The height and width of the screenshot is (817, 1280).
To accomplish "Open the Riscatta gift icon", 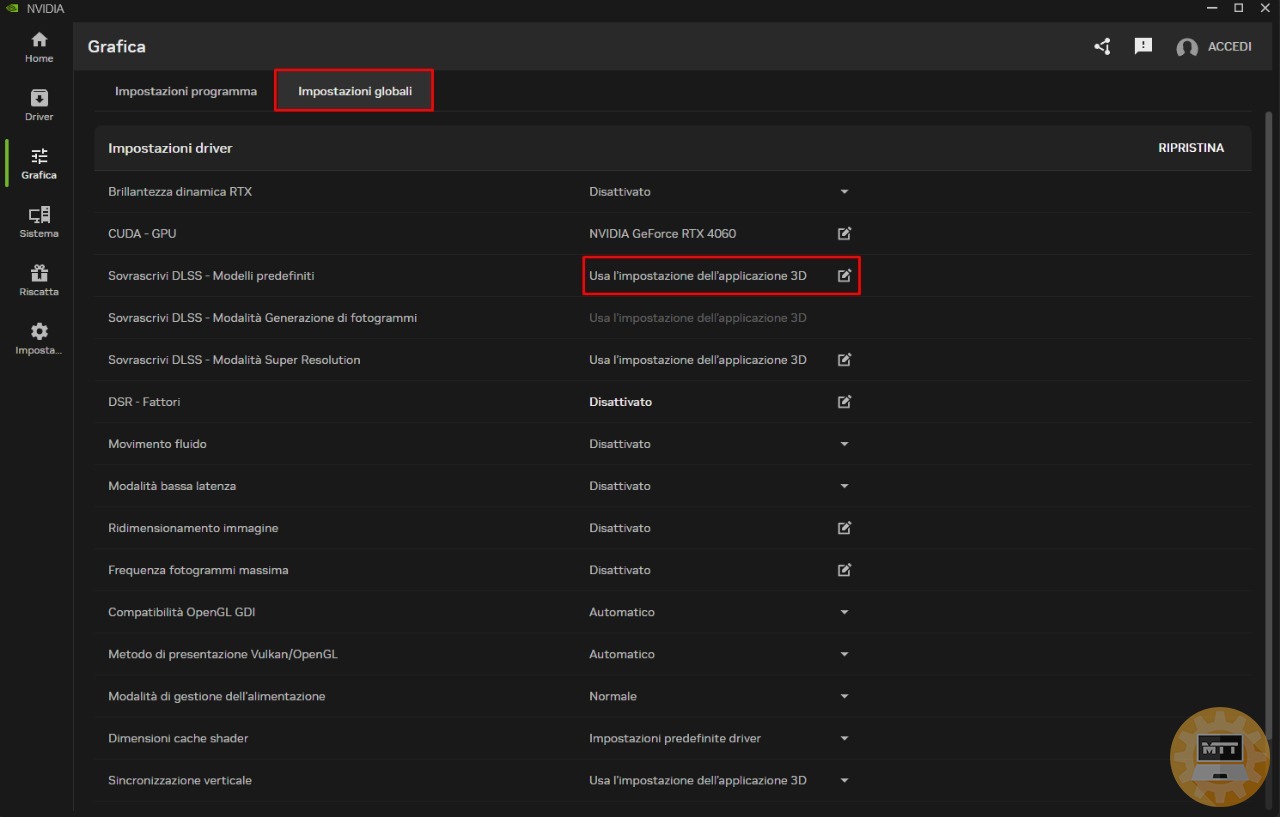I will pos(39,280).
